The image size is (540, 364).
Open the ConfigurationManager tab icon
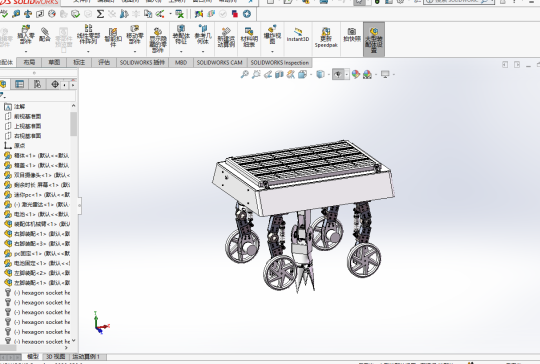click(37, 84)
